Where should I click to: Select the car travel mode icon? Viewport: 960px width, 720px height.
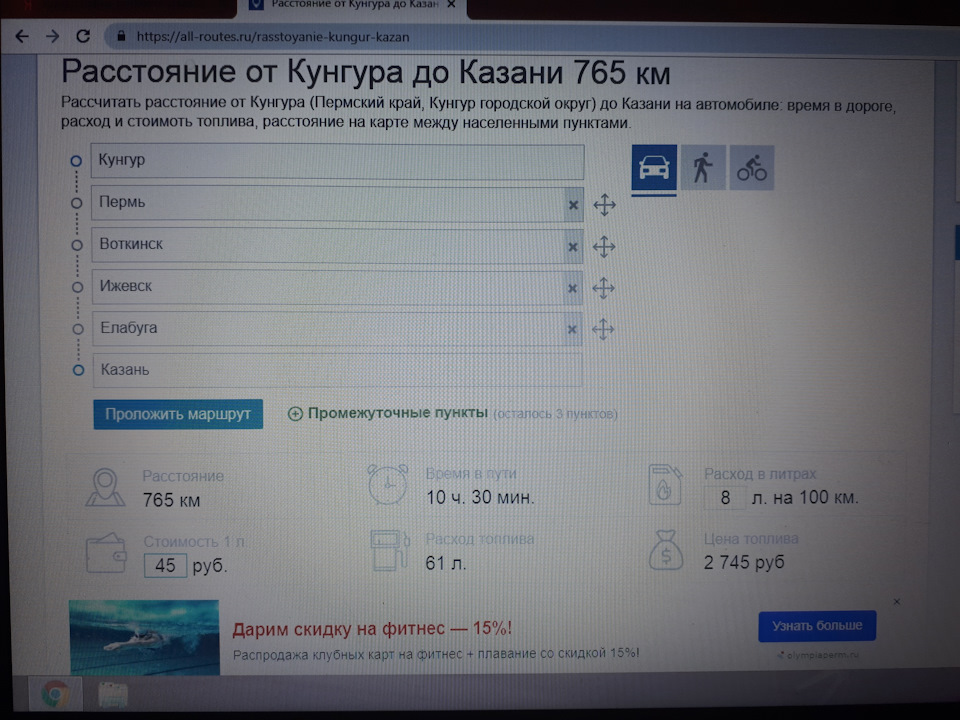tap(653, 167)
